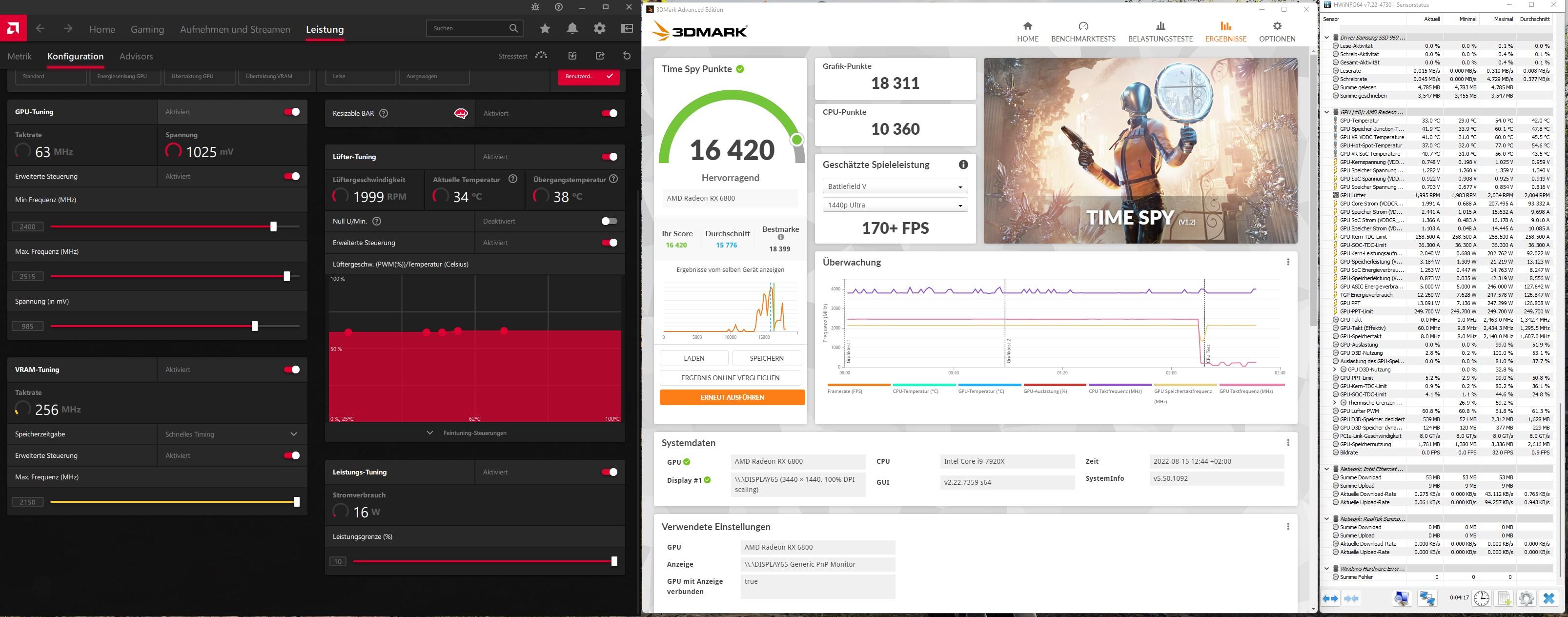
Task: Switch to Advisors sub-tab
Action: (136, 56)
